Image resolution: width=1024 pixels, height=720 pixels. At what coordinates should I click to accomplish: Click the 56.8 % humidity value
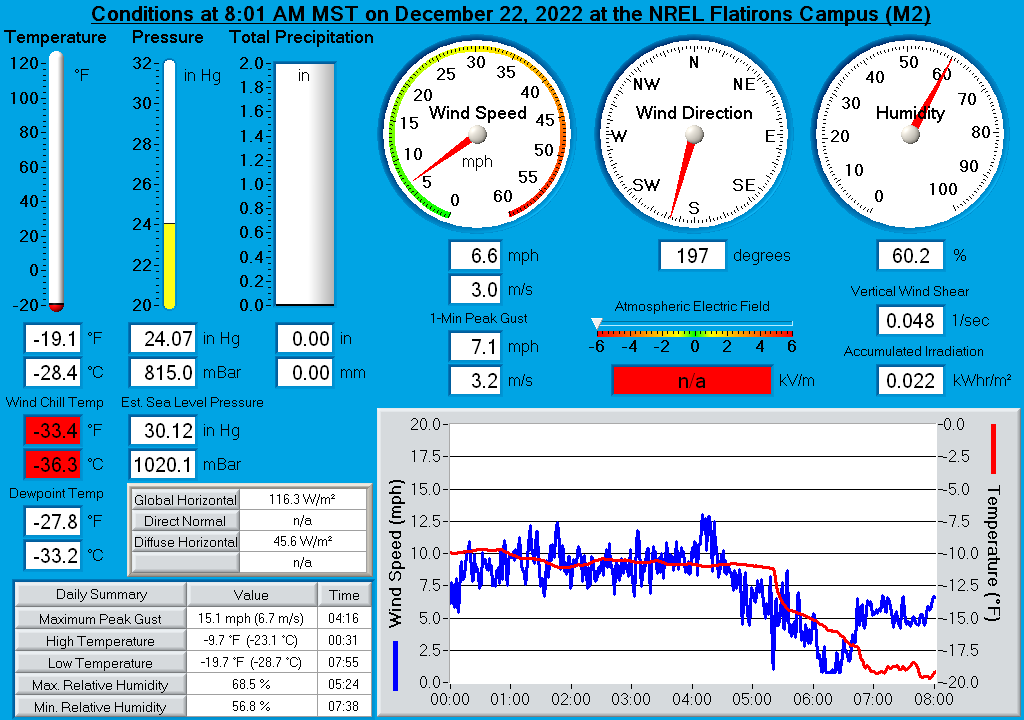(x=251, y=706)
